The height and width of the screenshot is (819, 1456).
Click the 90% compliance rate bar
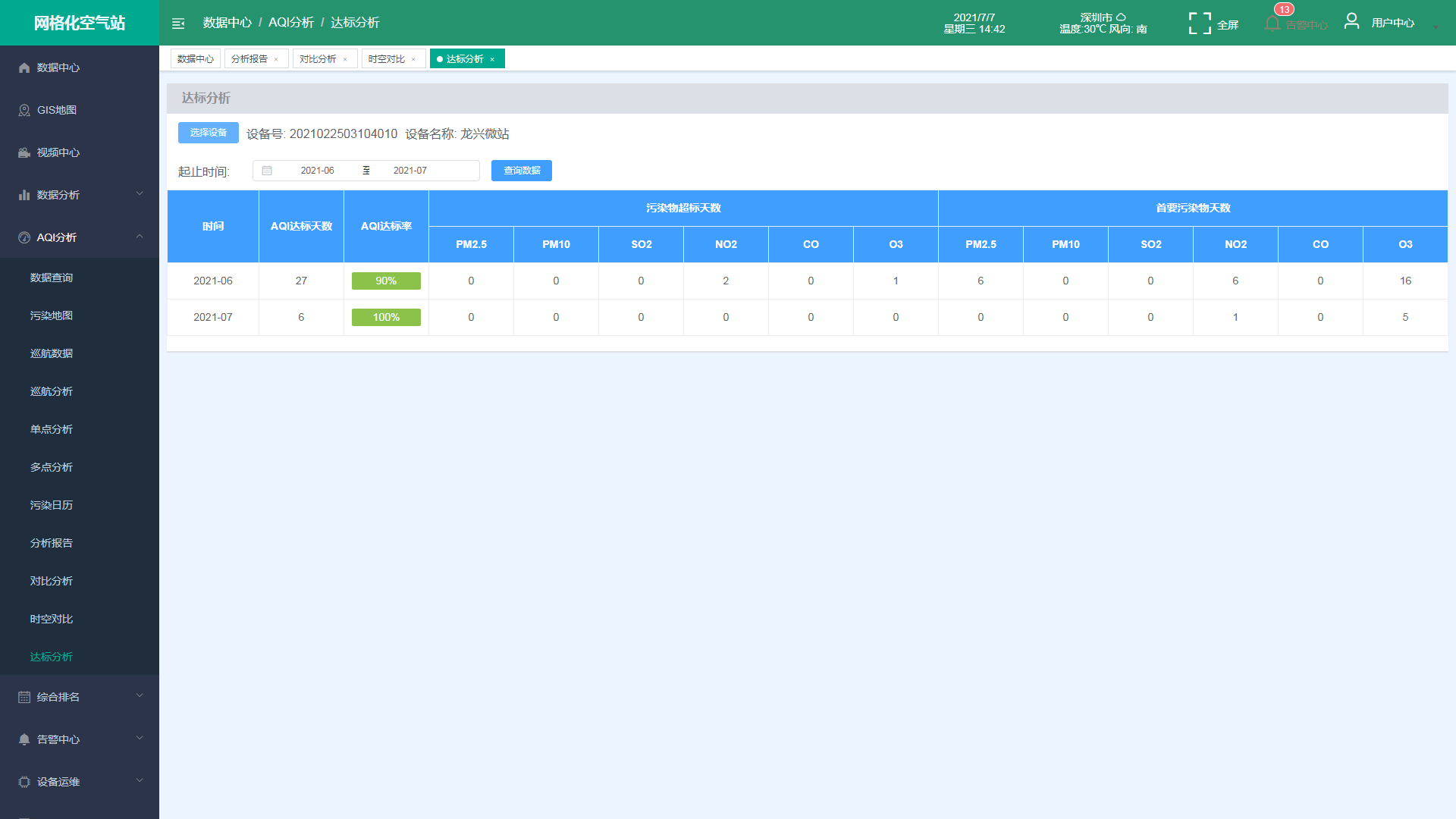pyautogui.click(x=386, y=281)
